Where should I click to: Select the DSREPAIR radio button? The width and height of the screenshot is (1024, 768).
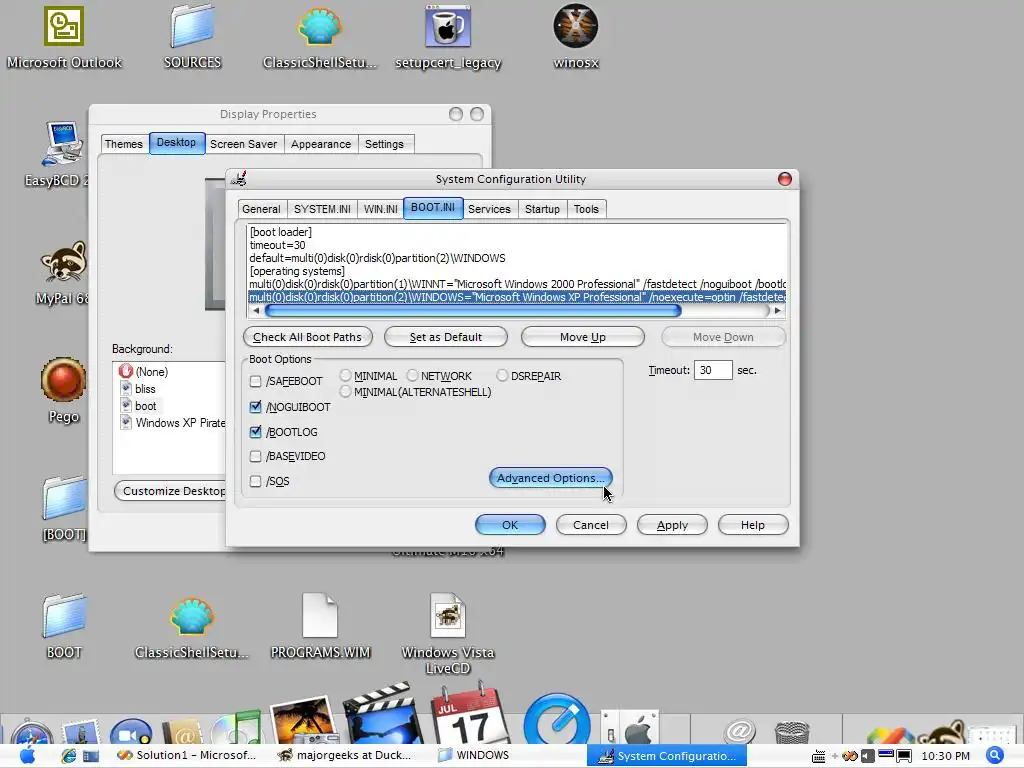(502, 375)
